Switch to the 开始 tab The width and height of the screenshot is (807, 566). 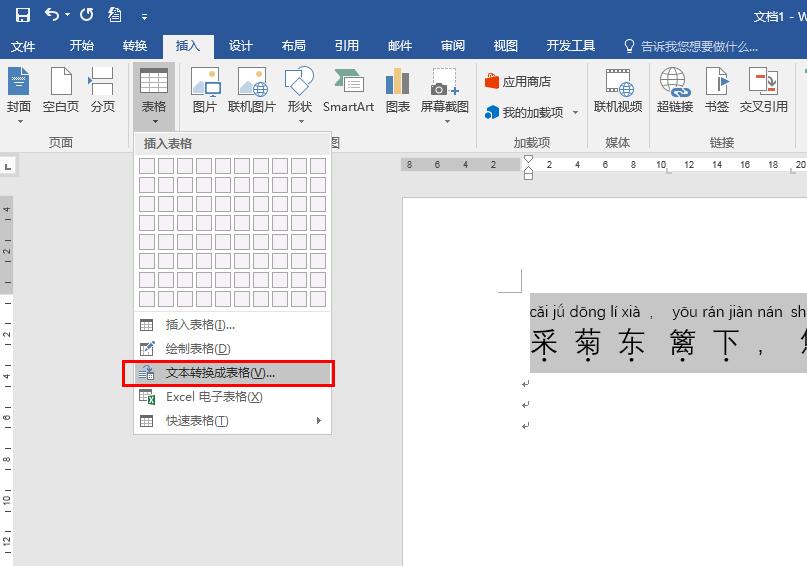click(x=82, y=46)
